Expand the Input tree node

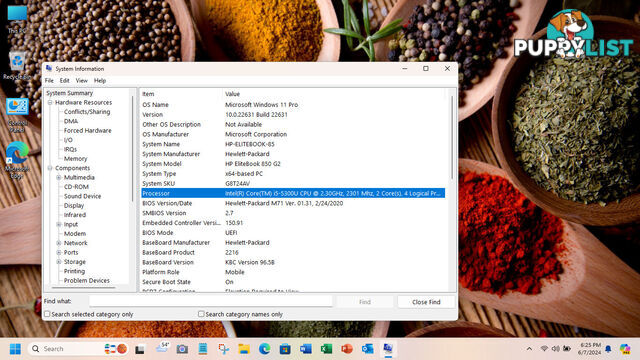(59, 224)
